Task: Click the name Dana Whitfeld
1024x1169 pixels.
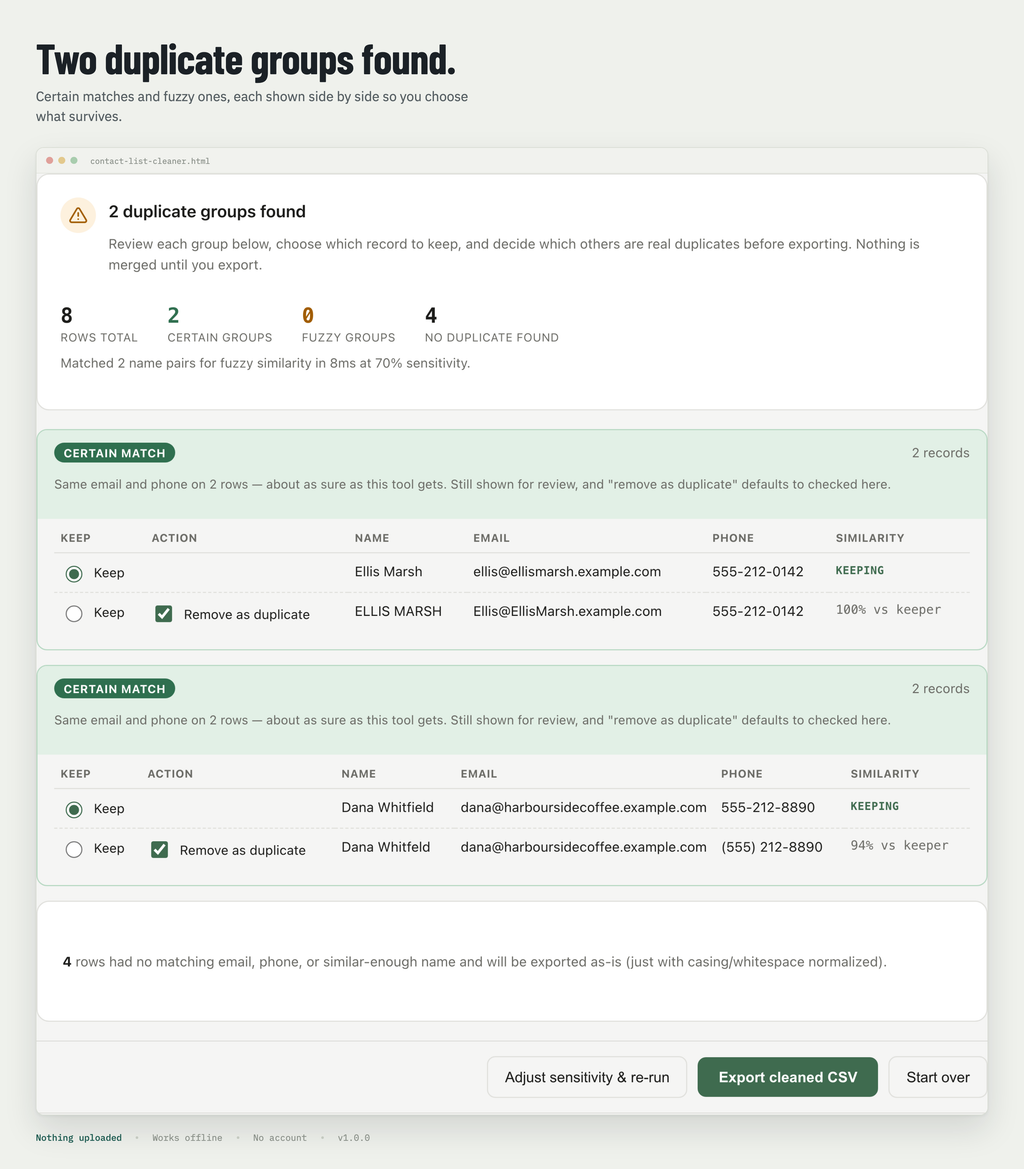Action: pos(386,847)
